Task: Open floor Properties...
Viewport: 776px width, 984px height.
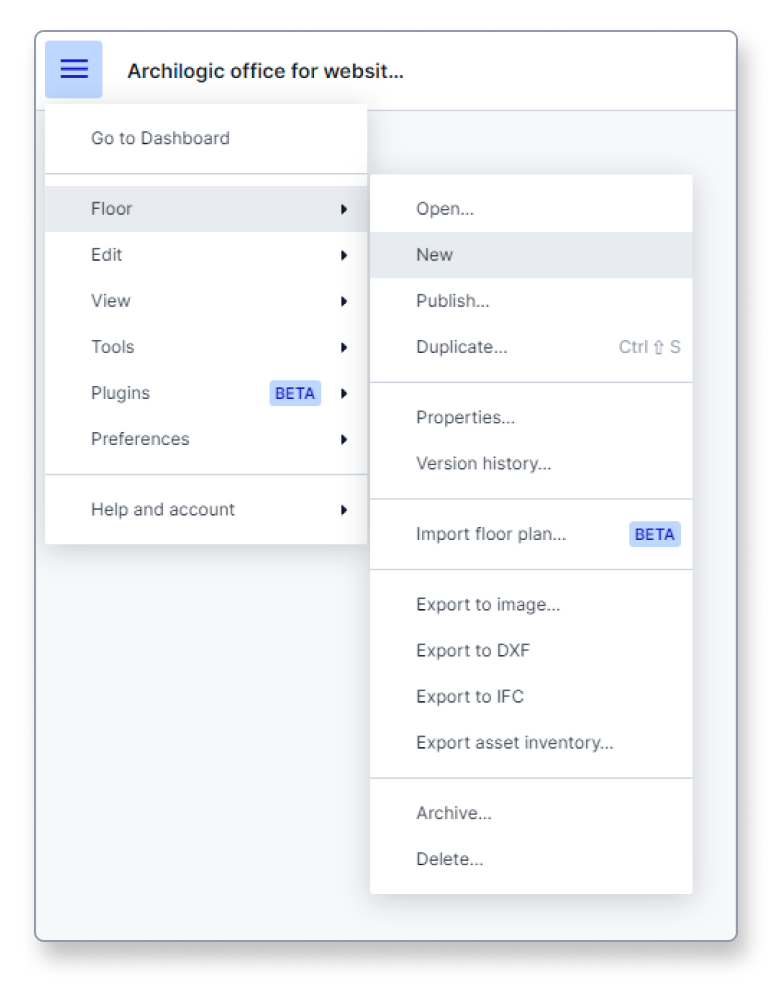Action: 531,417
